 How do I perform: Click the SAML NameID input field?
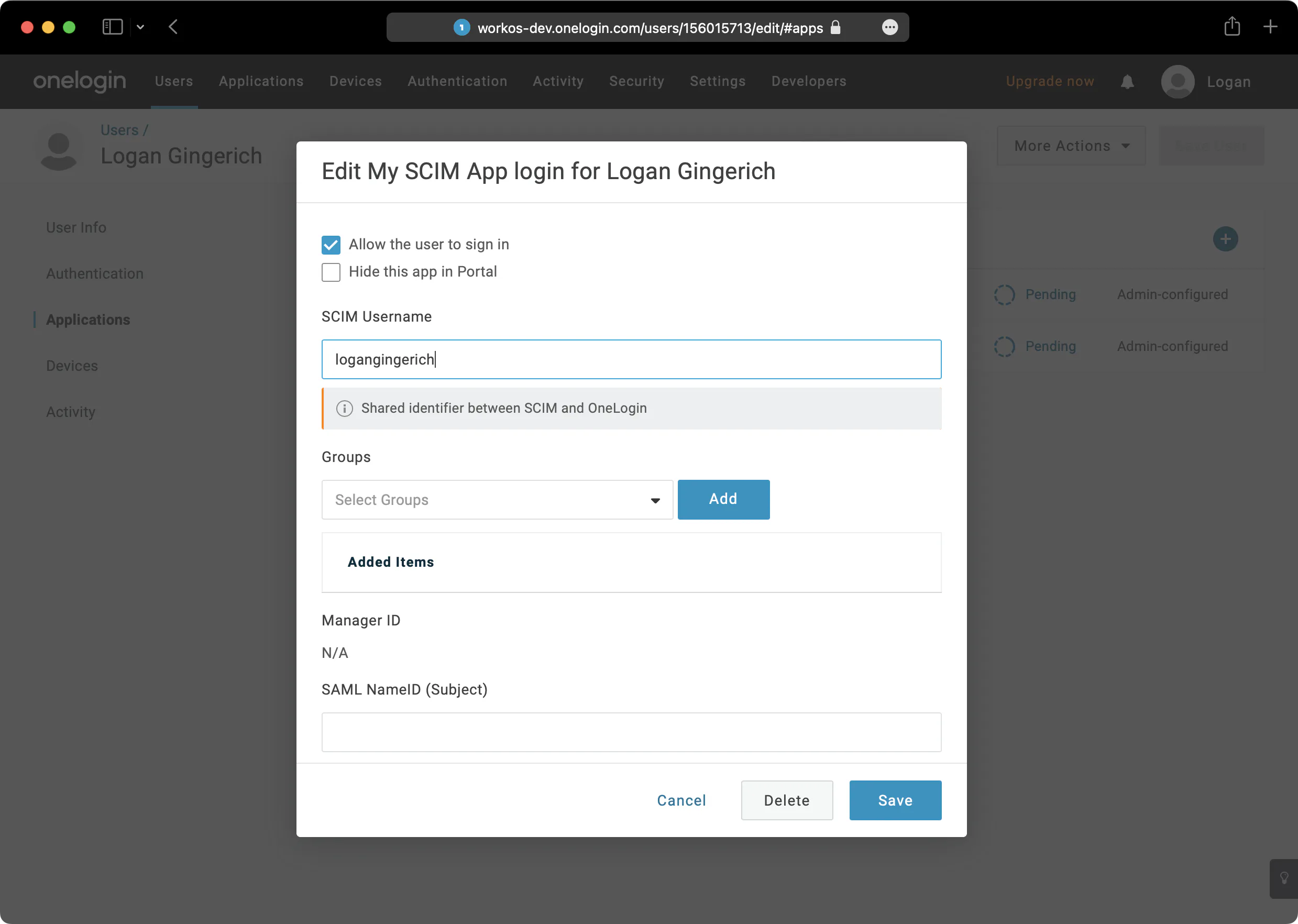pos(631,732)
